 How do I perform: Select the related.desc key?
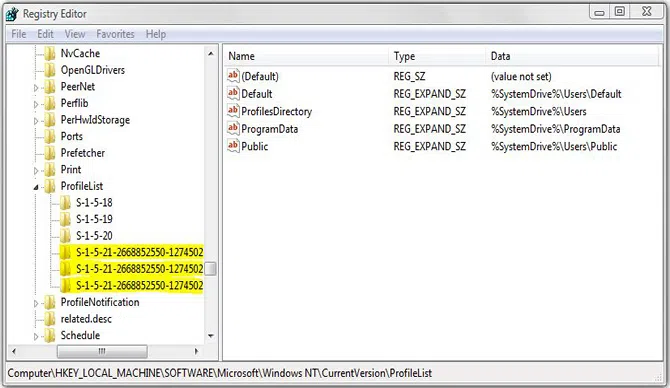[86, 319]
